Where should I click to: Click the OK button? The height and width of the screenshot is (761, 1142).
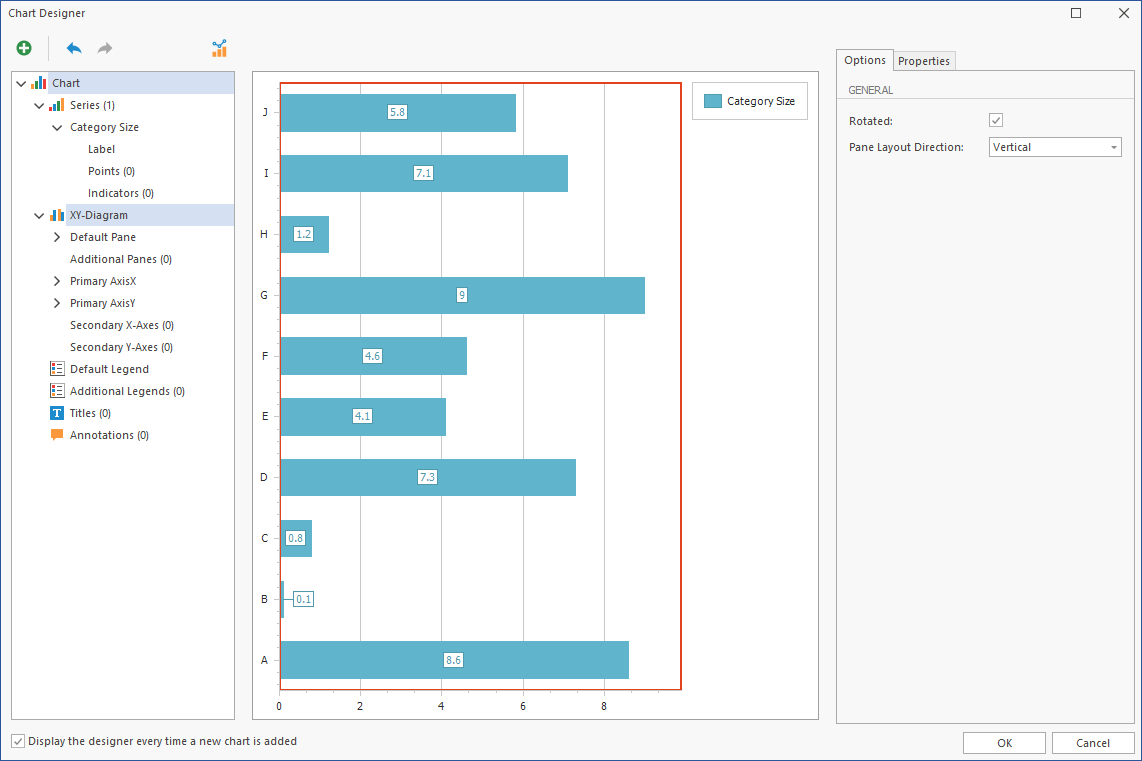(1004, 743)
